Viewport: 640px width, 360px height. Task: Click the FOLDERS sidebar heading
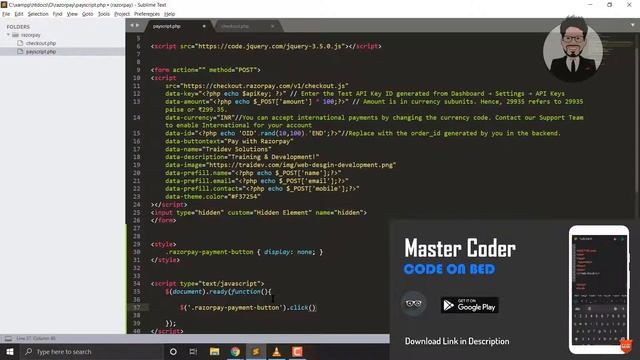pyautogui.click(x=18, y=27)
